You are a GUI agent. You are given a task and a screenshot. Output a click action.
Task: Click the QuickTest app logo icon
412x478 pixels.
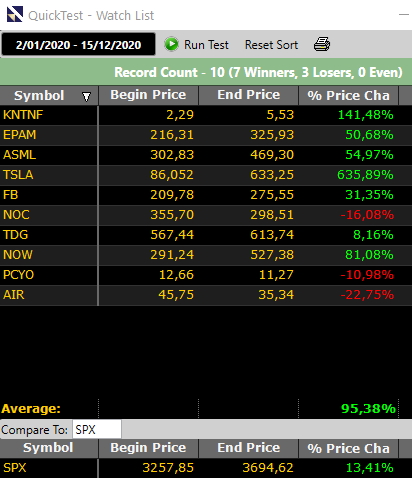tap(15, 15)
